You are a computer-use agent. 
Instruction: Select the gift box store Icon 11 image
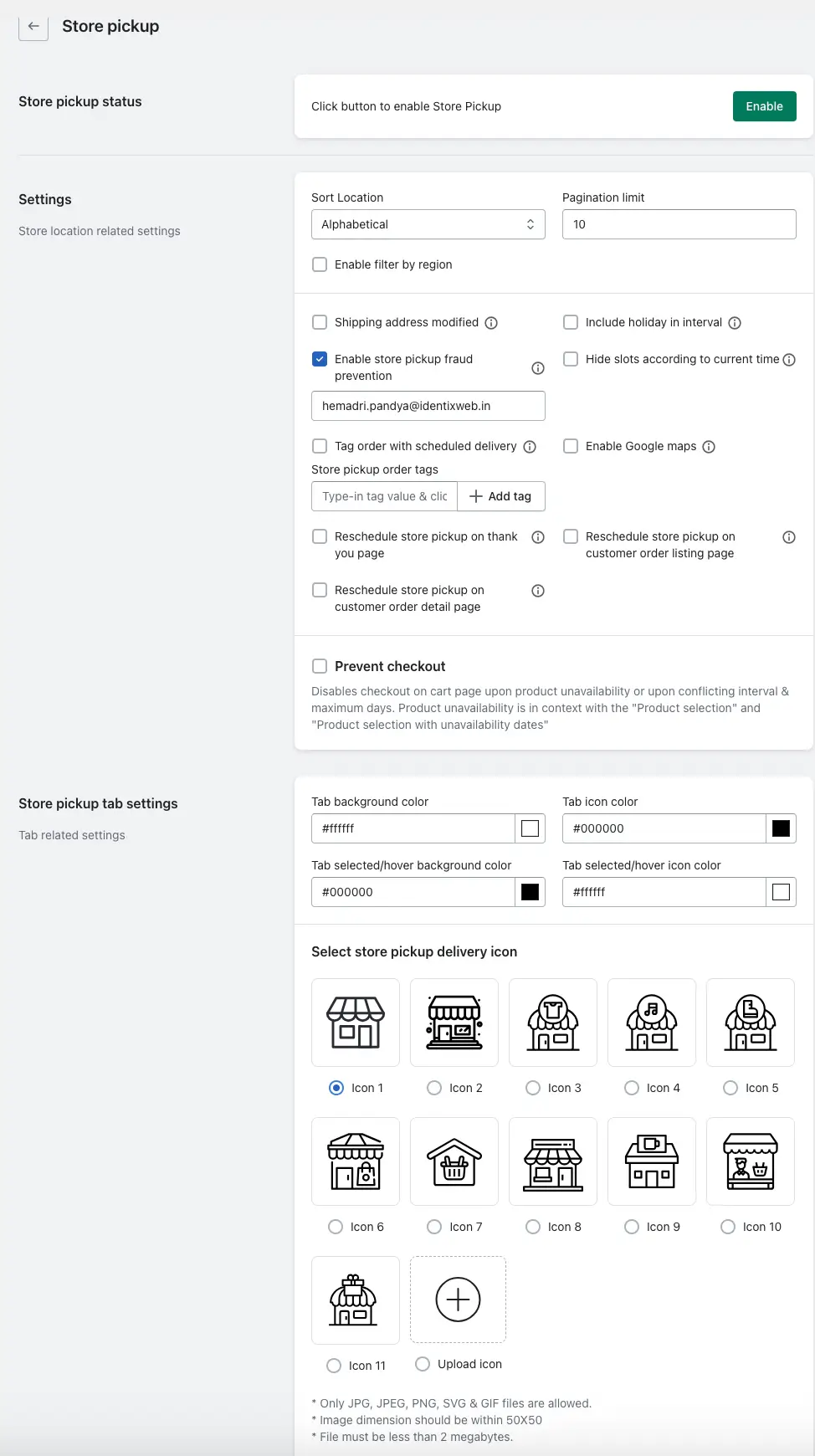coord(356,1300)
